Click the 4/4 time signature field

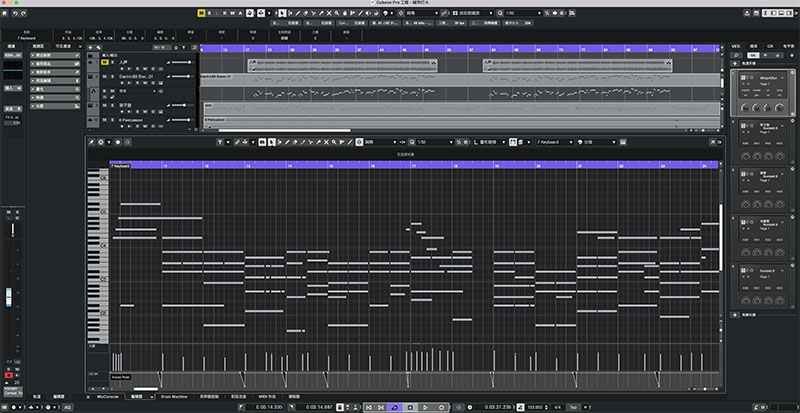[557, 407]
